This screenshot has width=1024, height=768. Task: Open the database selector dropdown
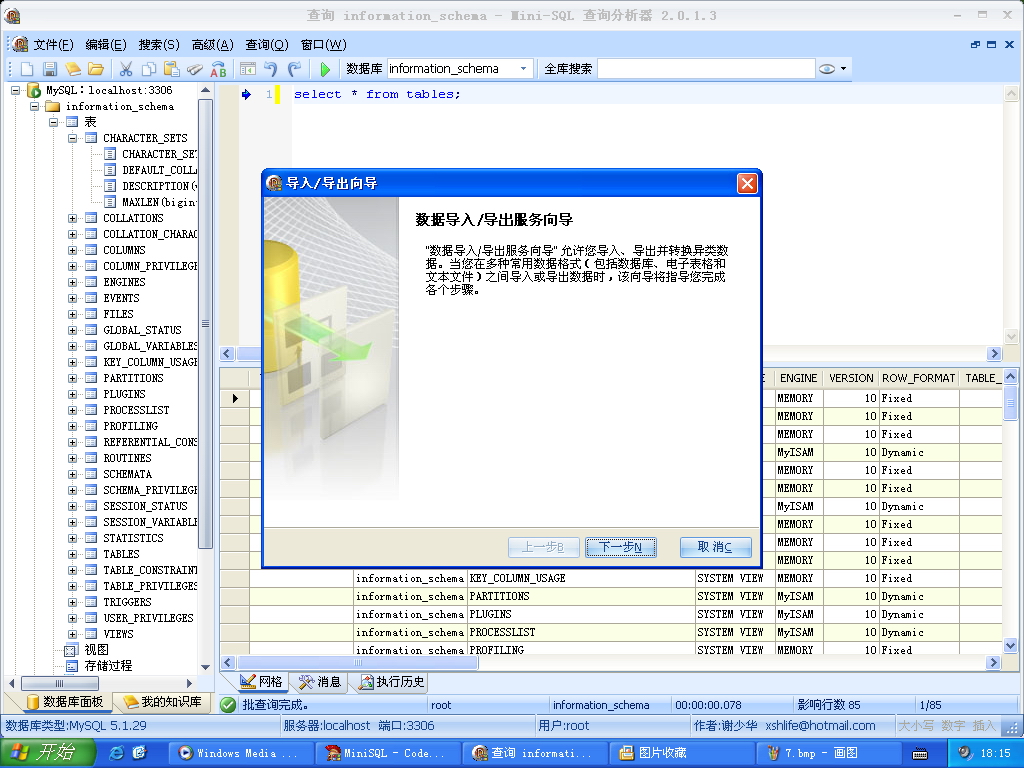coord(523,69)
